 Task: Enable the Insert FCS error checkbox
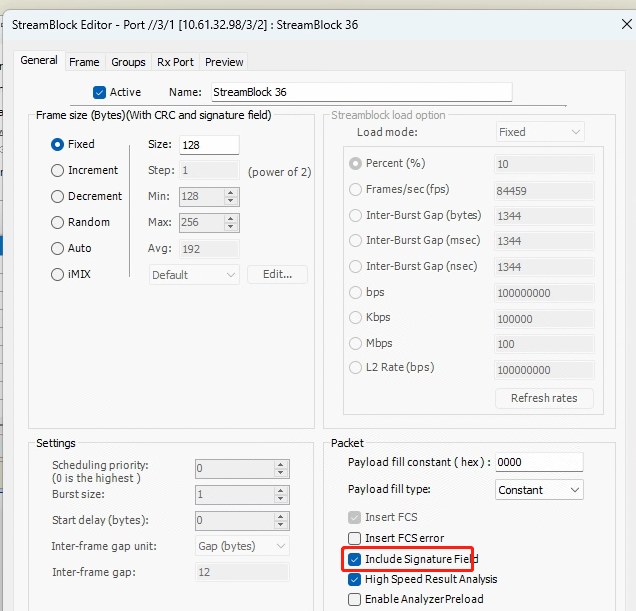(355, 538)
